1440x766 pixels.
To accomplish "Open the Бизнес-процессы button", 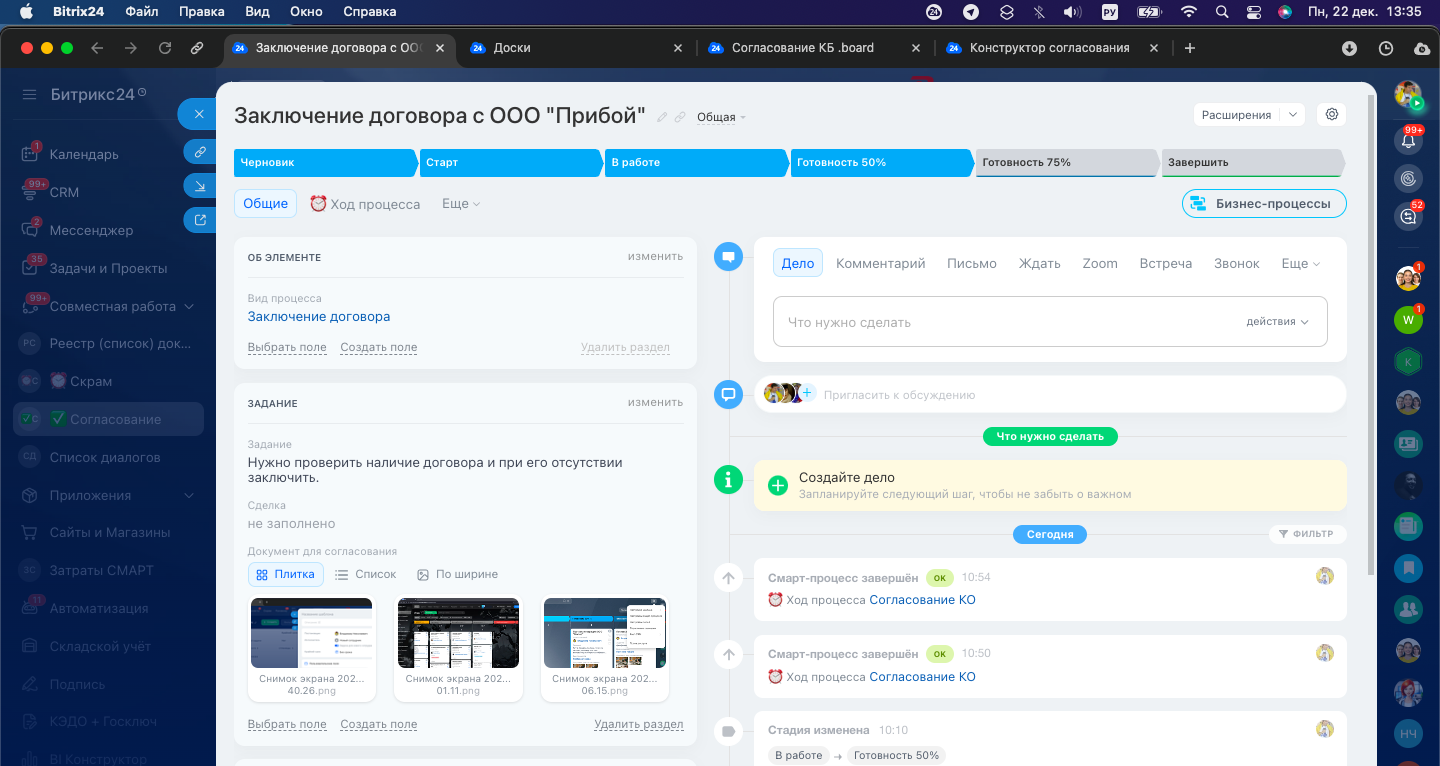I will (1263, 204).
